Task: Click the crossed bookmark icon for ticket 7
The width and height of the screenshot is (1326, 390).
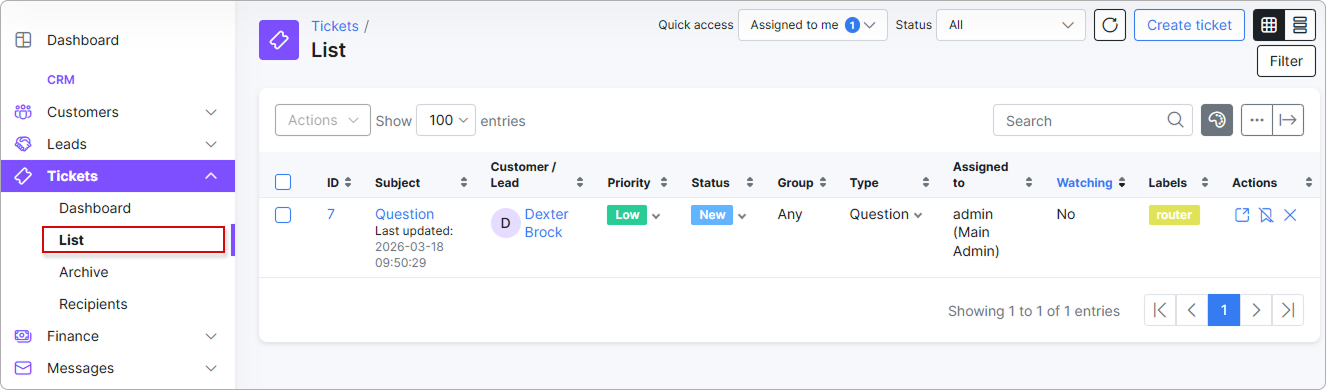Action: pyautogui.click(x=1266, y=215)
